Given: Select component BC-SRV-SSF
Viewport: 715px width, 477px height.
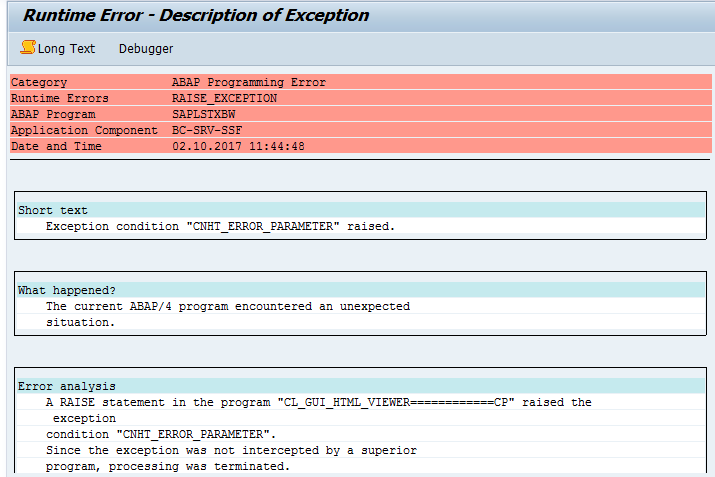Looking at the screenshot, I should pyautogui.click(x=207, y=130).
